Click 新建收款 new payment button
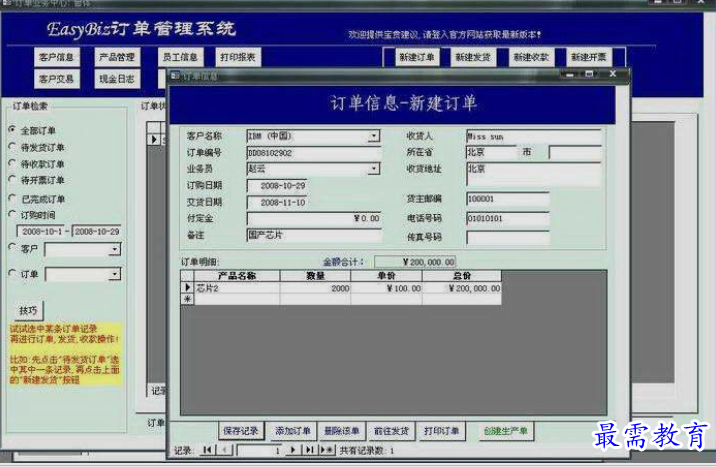 531,58
